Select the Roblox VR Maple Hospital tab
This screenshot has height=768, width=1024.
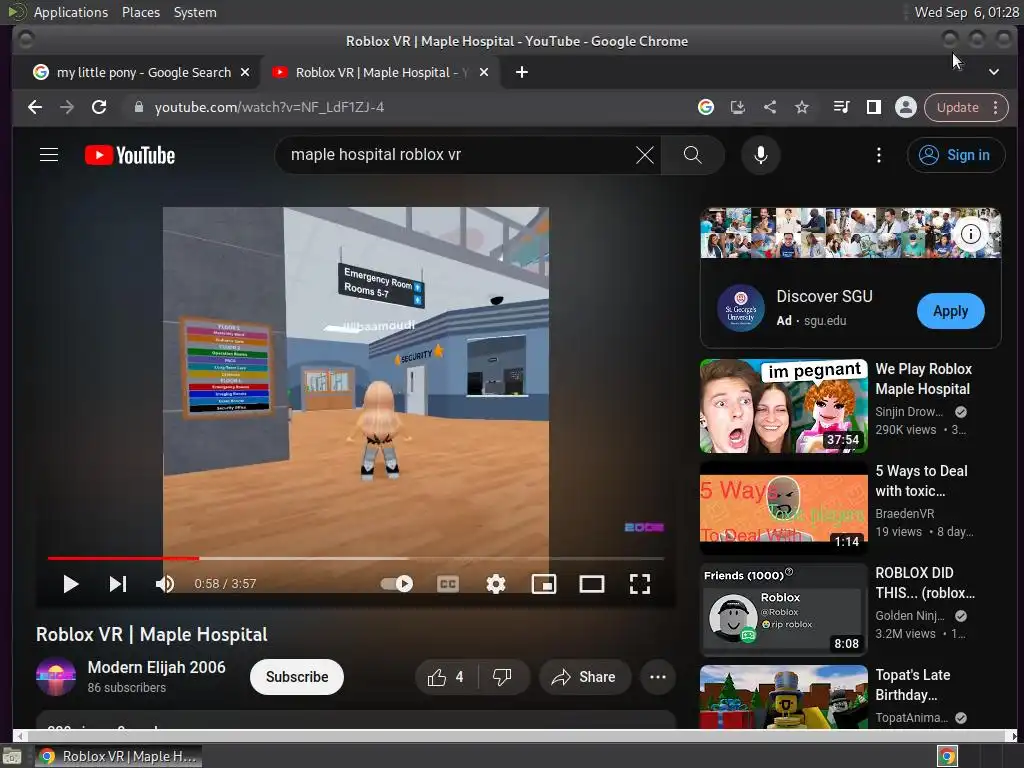pos(381,72)
